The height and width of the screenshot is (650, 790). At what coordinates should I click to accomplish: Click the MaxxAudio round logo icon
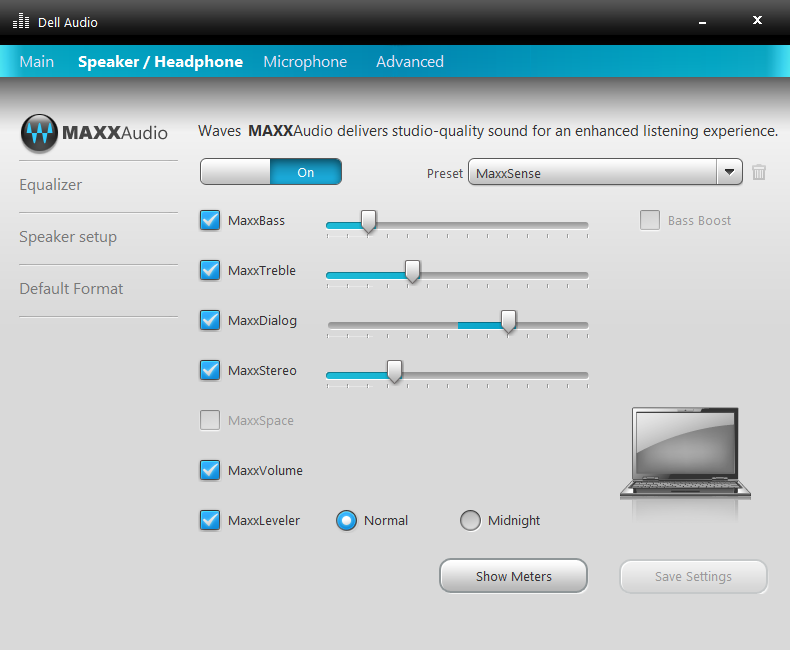39,134
